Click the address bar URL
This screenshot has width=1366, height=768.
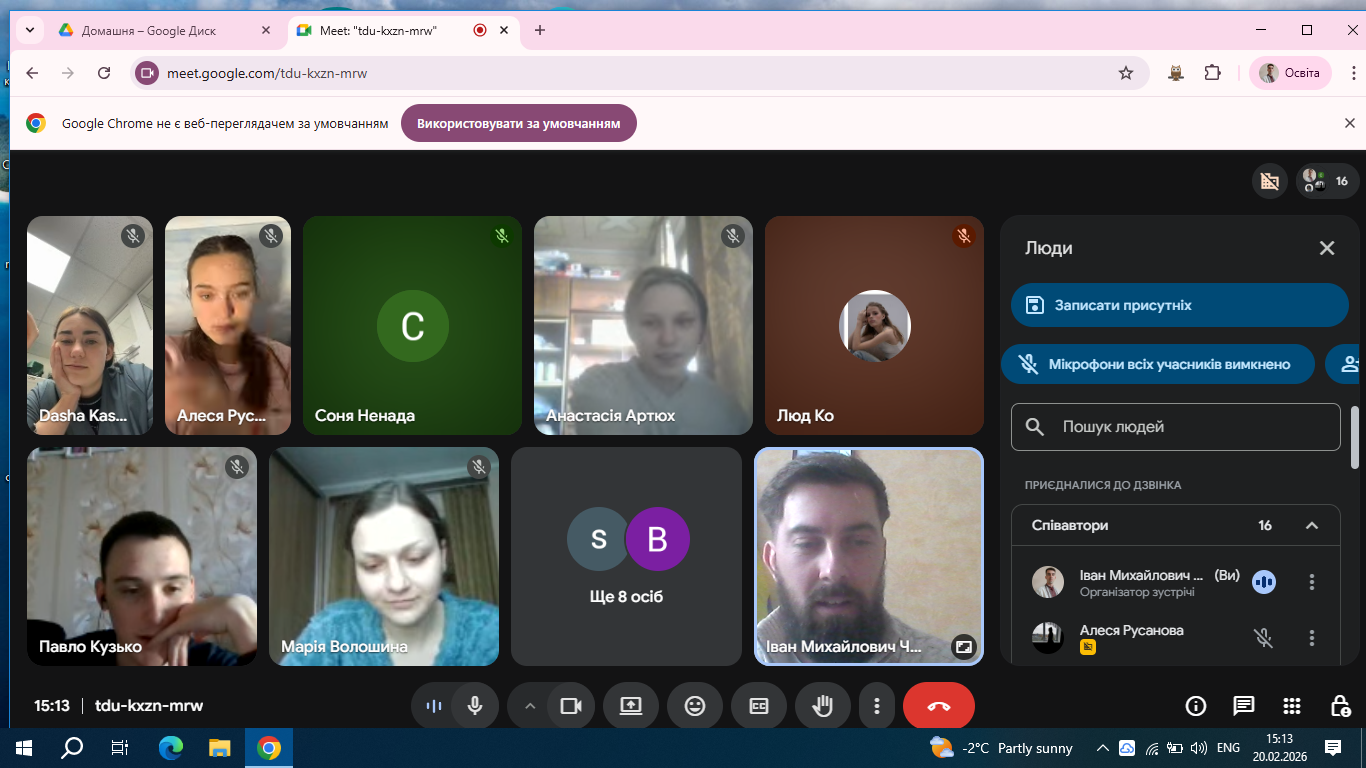coord(267,73)
